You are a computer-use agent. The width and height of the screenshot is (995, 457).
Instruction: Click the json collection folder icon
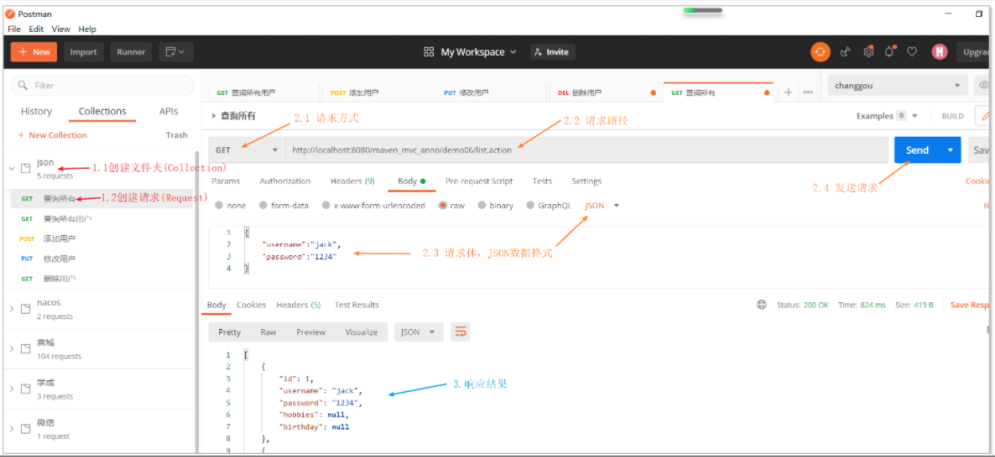[25, 168]
